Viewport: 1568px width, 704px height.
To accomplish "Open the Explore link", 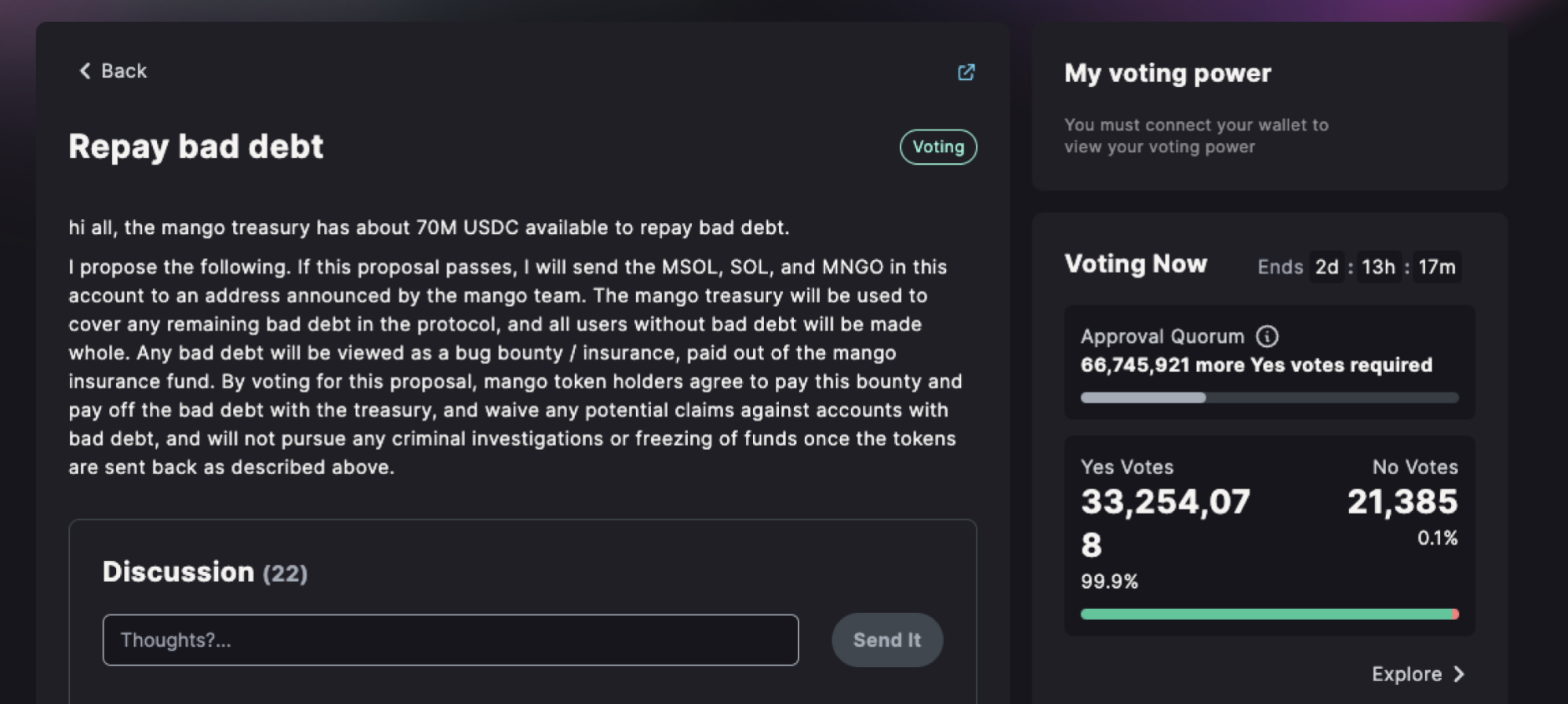I will point(1406,674).
